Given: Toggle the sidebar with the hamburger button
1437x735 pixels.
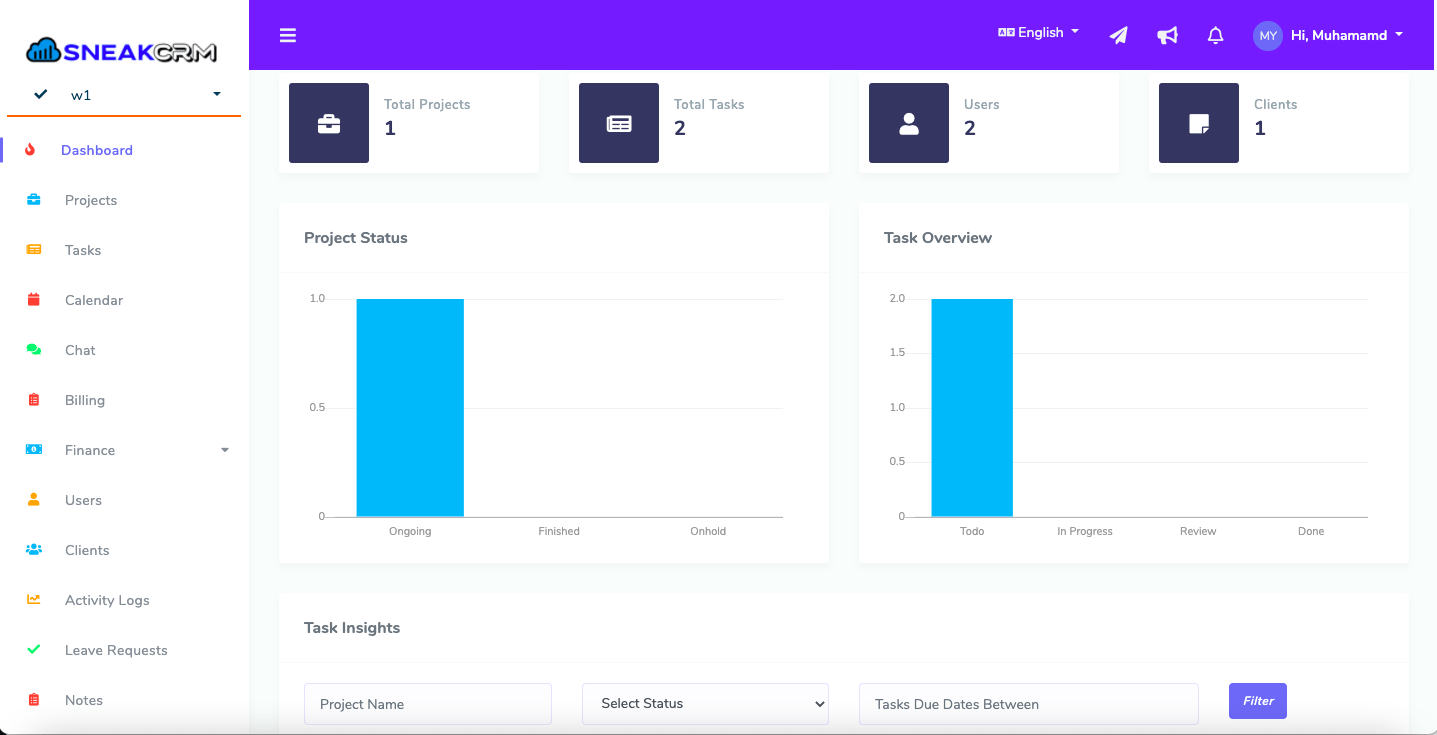Looking at the screenshot, I should pyautogui.click(x=288, y=35).
